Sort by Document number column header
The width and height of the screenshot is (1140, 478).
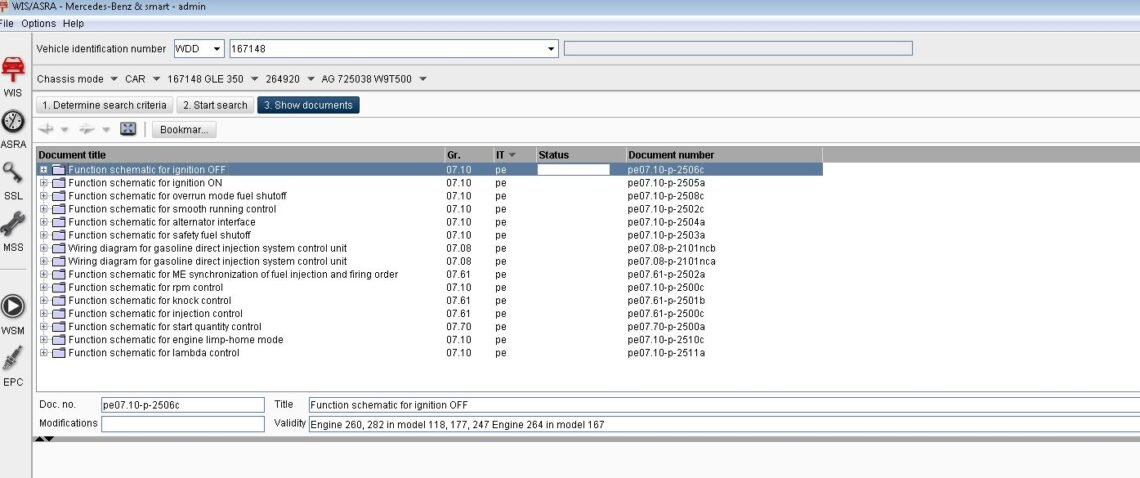(x=724, y=154)
